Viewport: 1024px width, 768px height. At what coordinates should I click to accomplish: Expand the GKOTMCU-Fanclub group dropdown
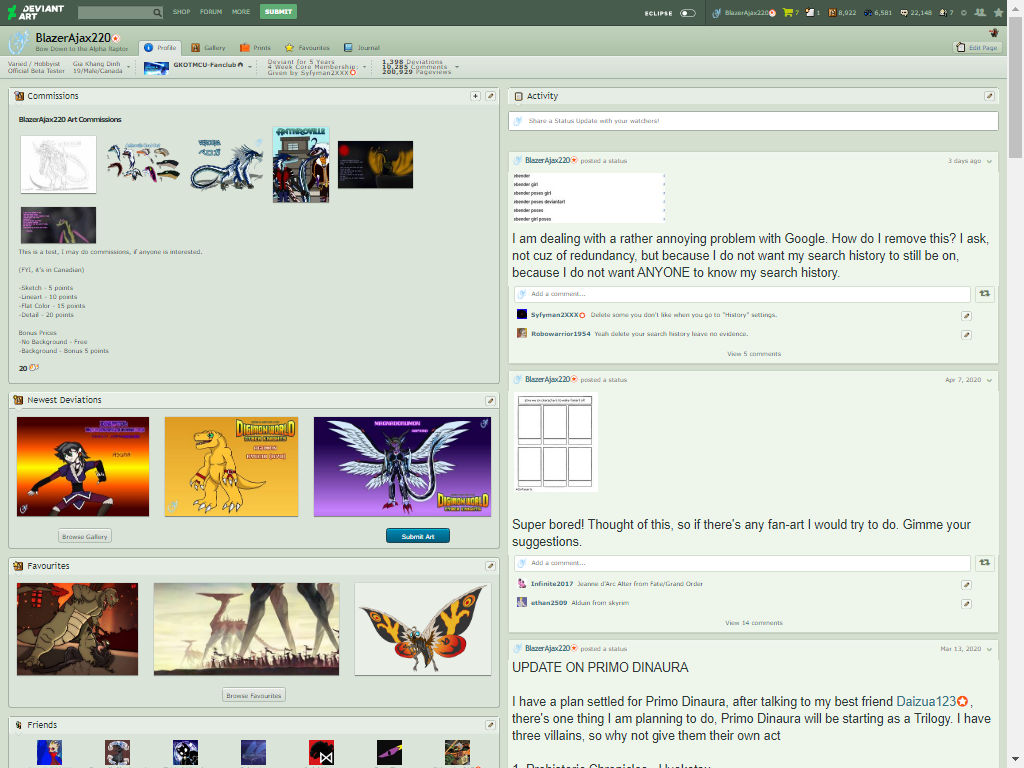[x=249, y=66]
